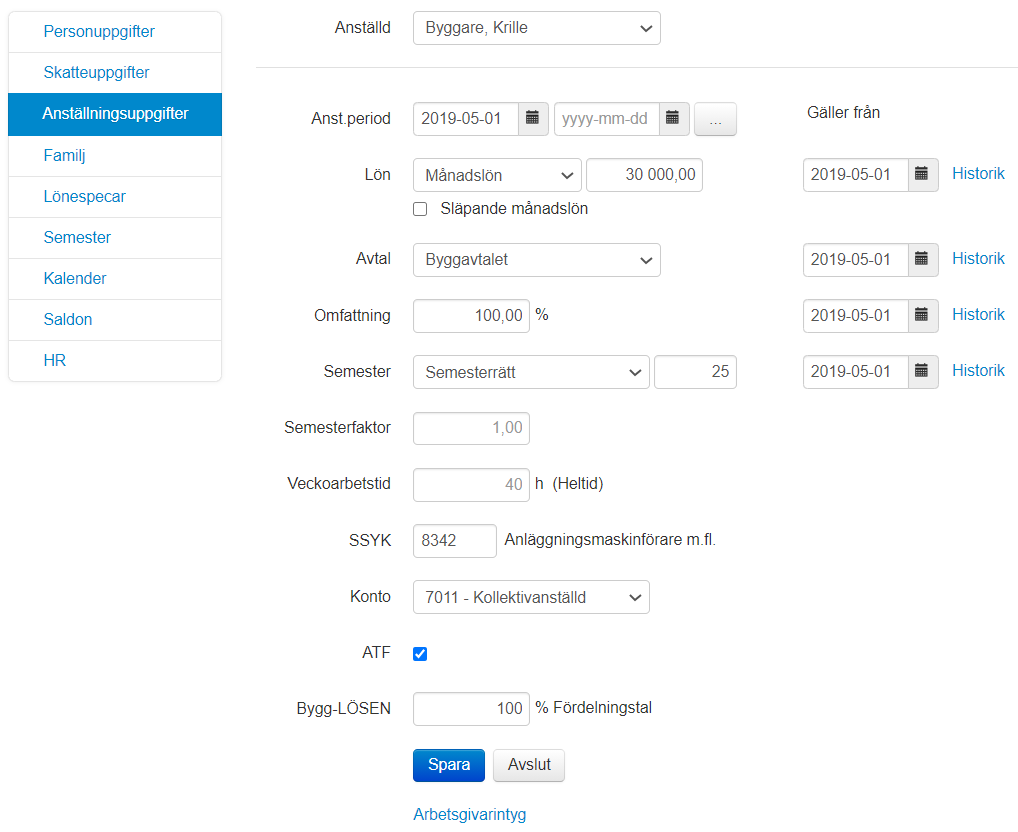Uncheck the ATF checkbox
This screenshot has height=832, width=1018.
(x=420, y=654)
